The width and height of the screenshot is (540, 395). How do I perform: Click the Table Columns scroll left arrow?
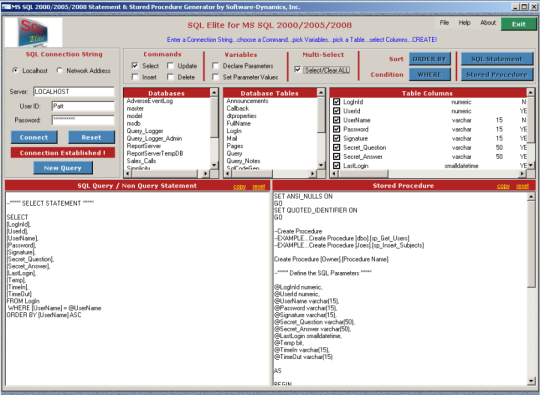click(334, 174)
